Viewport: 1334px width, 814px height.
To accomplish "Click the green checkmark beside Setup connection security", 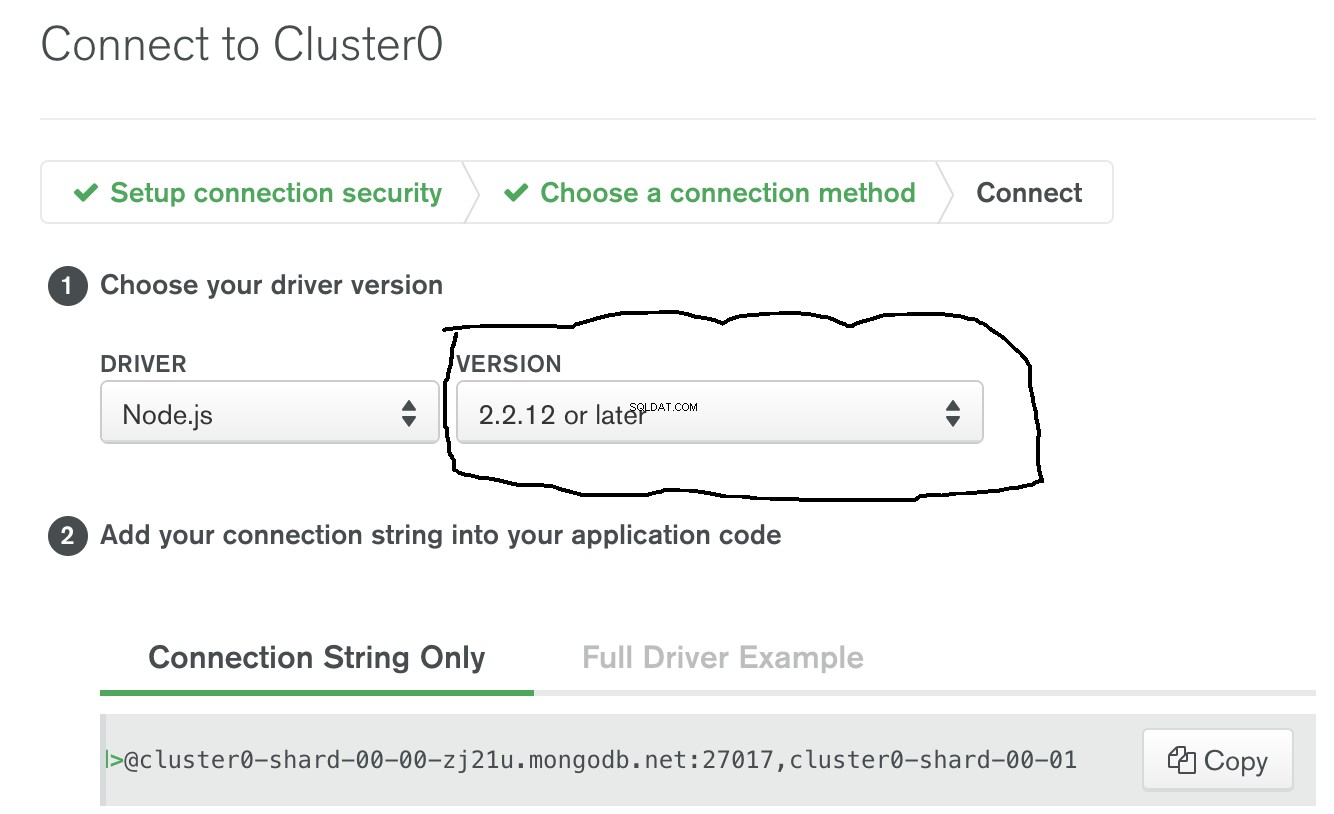I will click(86, 192).
